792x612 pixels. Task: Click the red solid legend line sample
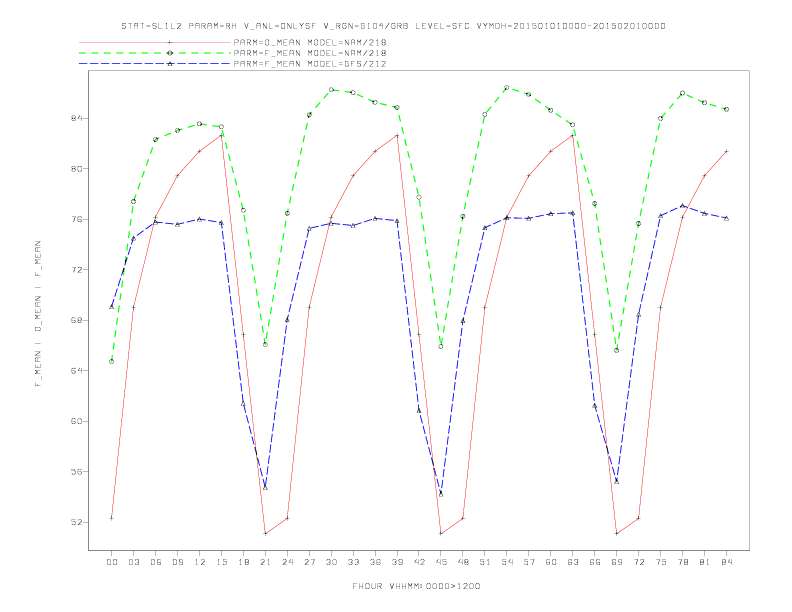point(155,42)
